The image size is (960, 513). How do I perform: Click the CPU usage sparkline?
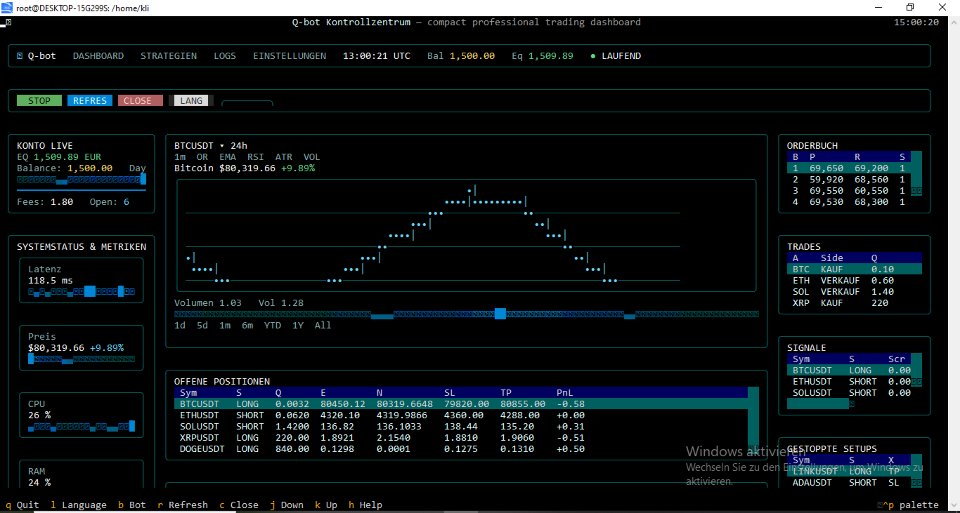tap(81, 426)
